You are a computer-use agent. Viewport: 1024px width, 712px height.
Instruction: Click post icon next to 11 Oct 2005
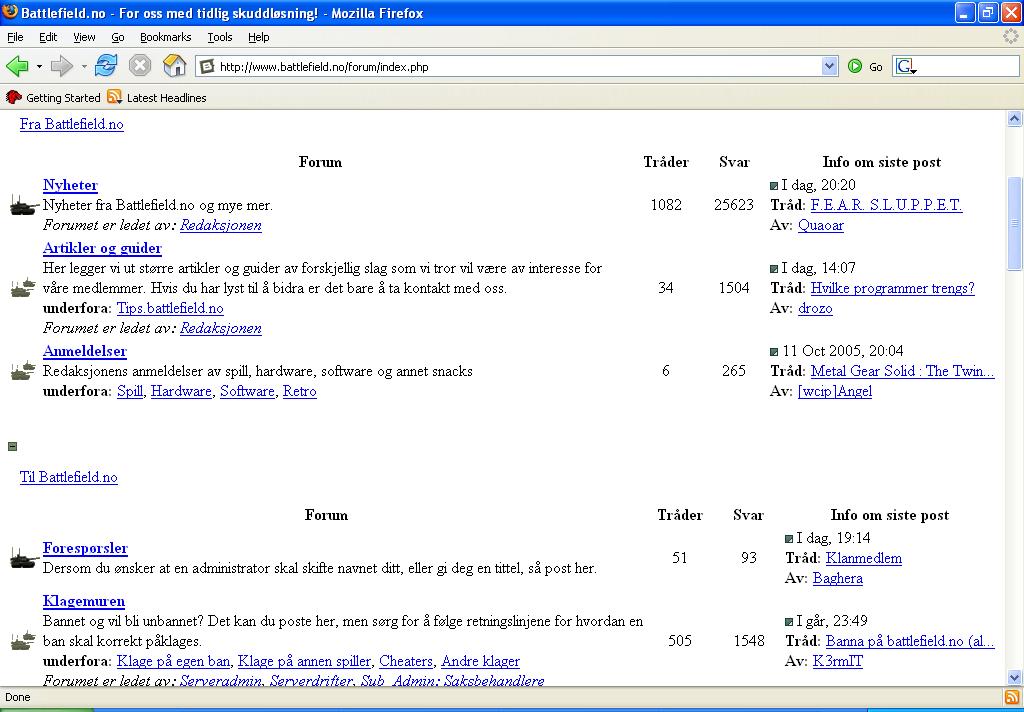(x=775, y=351)
